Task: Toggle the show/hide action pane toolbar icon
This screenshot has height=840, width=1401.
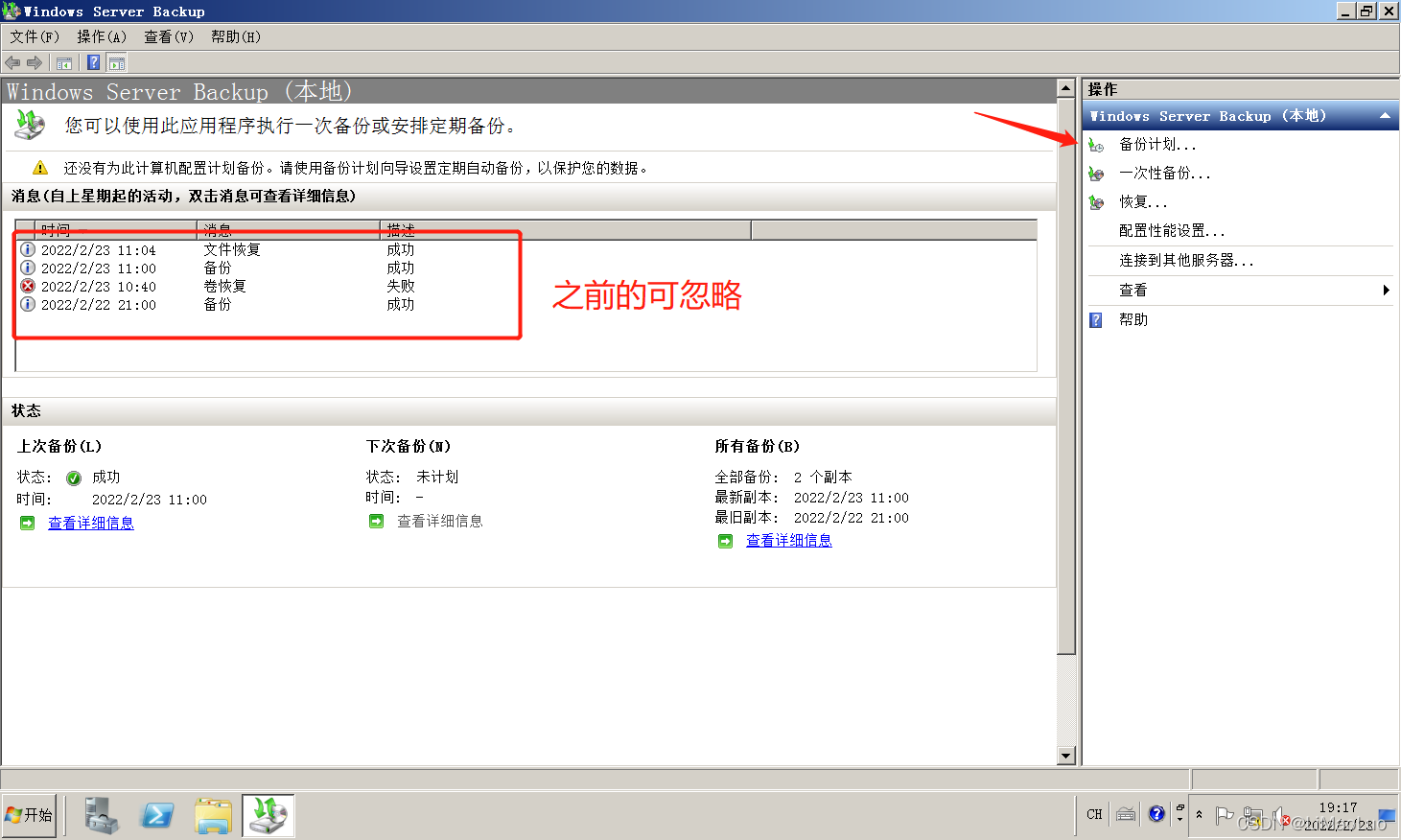Action: (117, 63)
